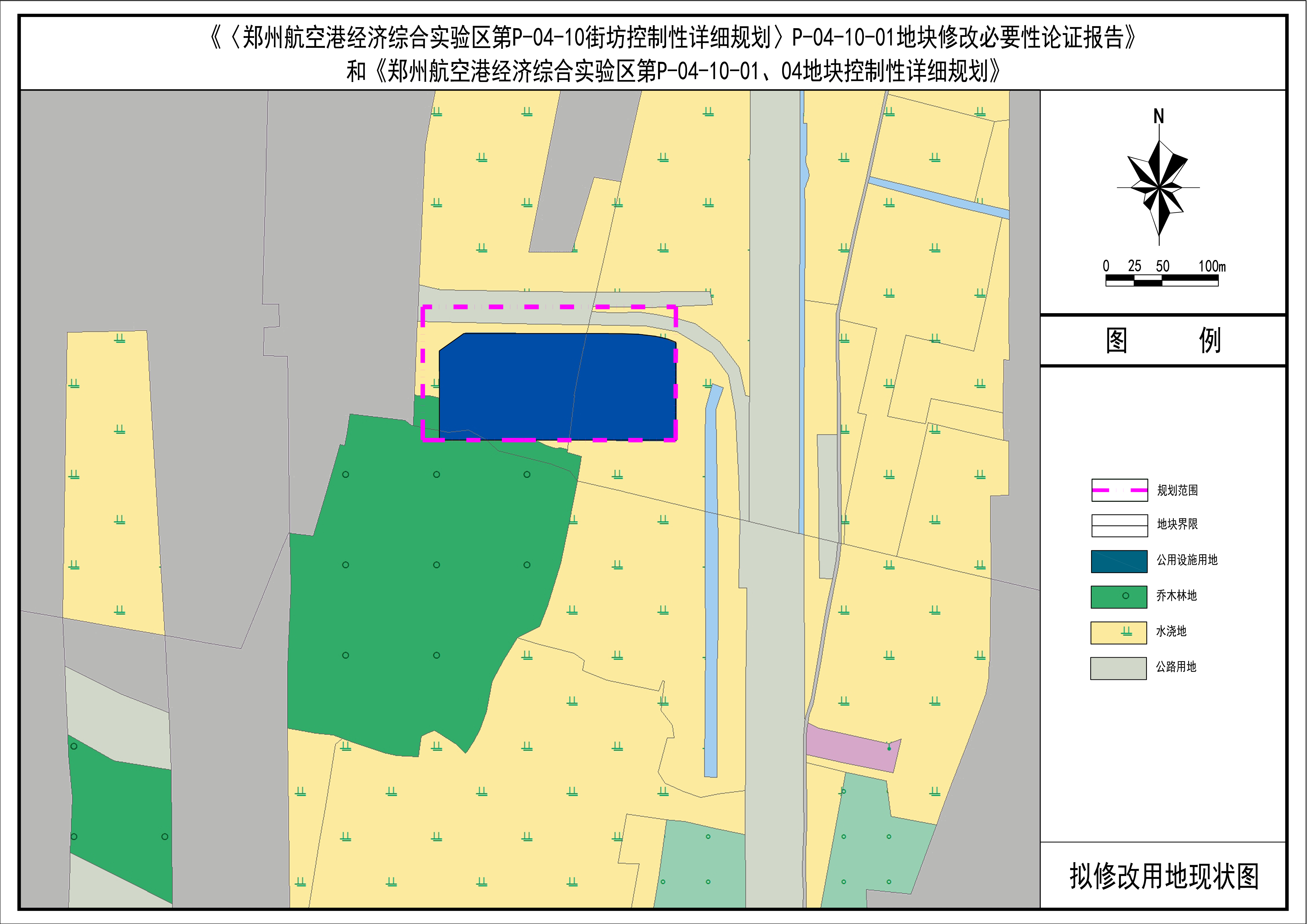Click the long blue canal strip
This screenshot has height=924, width=1307.
pyautogui.click(x=711, y=581)
